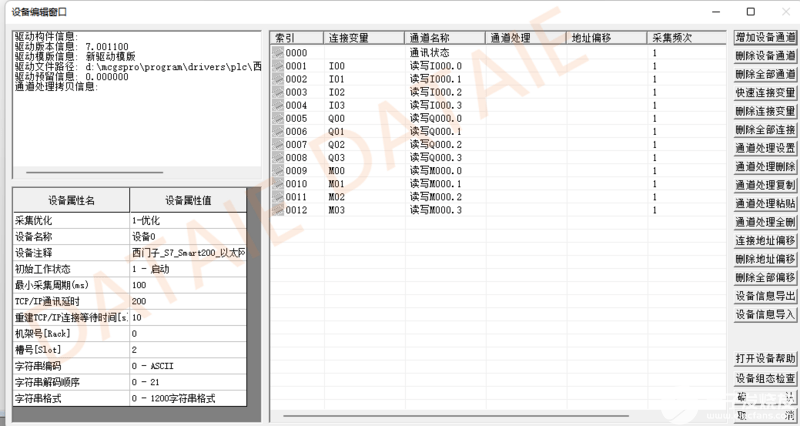Screen dimensions: 800x426
Task: Edit 最小采集周期 value 100
Action: point(188,285)
